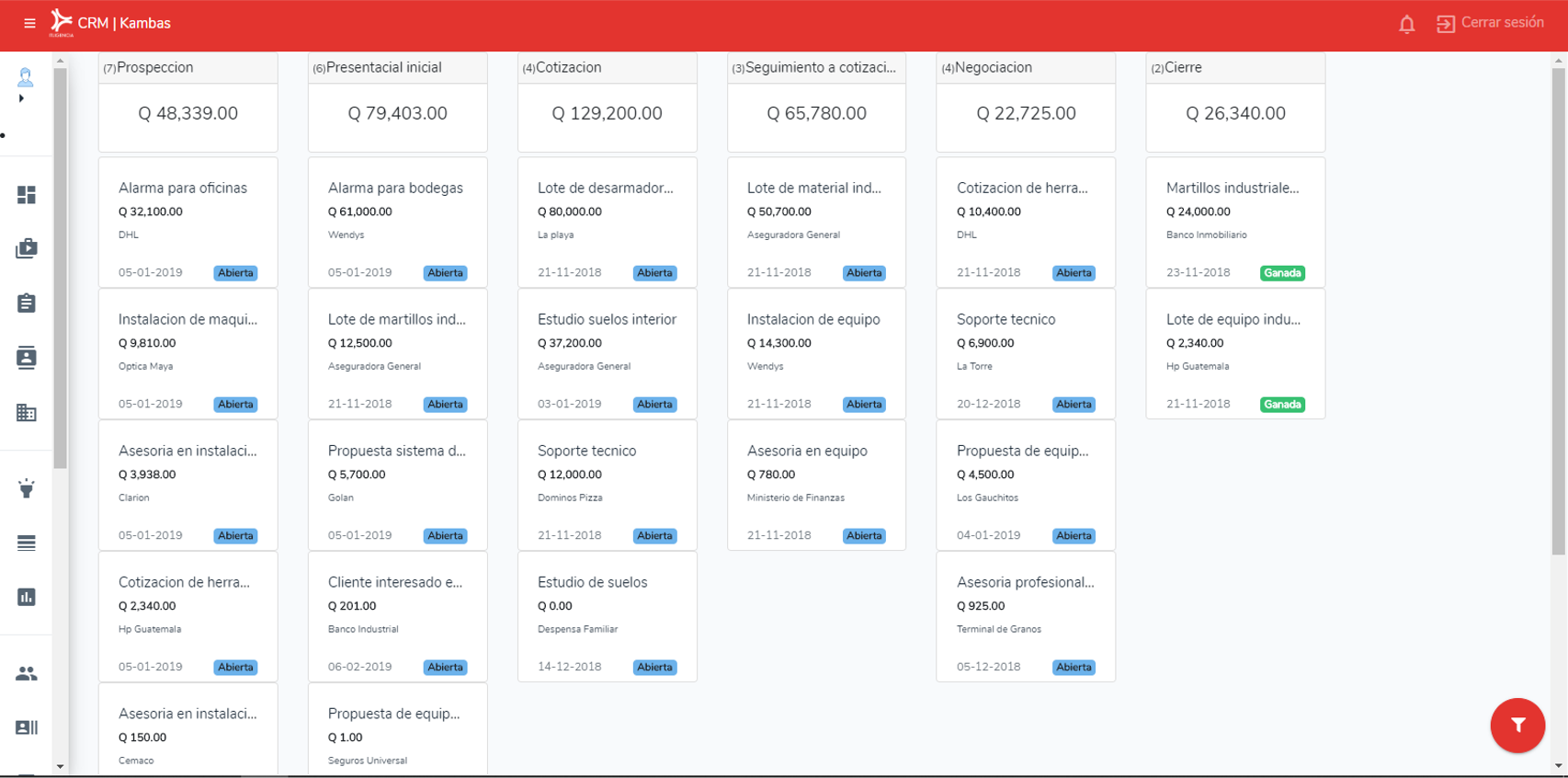This screenshot has width=1568, height=778.
Task: Click Abierta badge on Alarma para bodegas
Action: [x=445, y=273]
